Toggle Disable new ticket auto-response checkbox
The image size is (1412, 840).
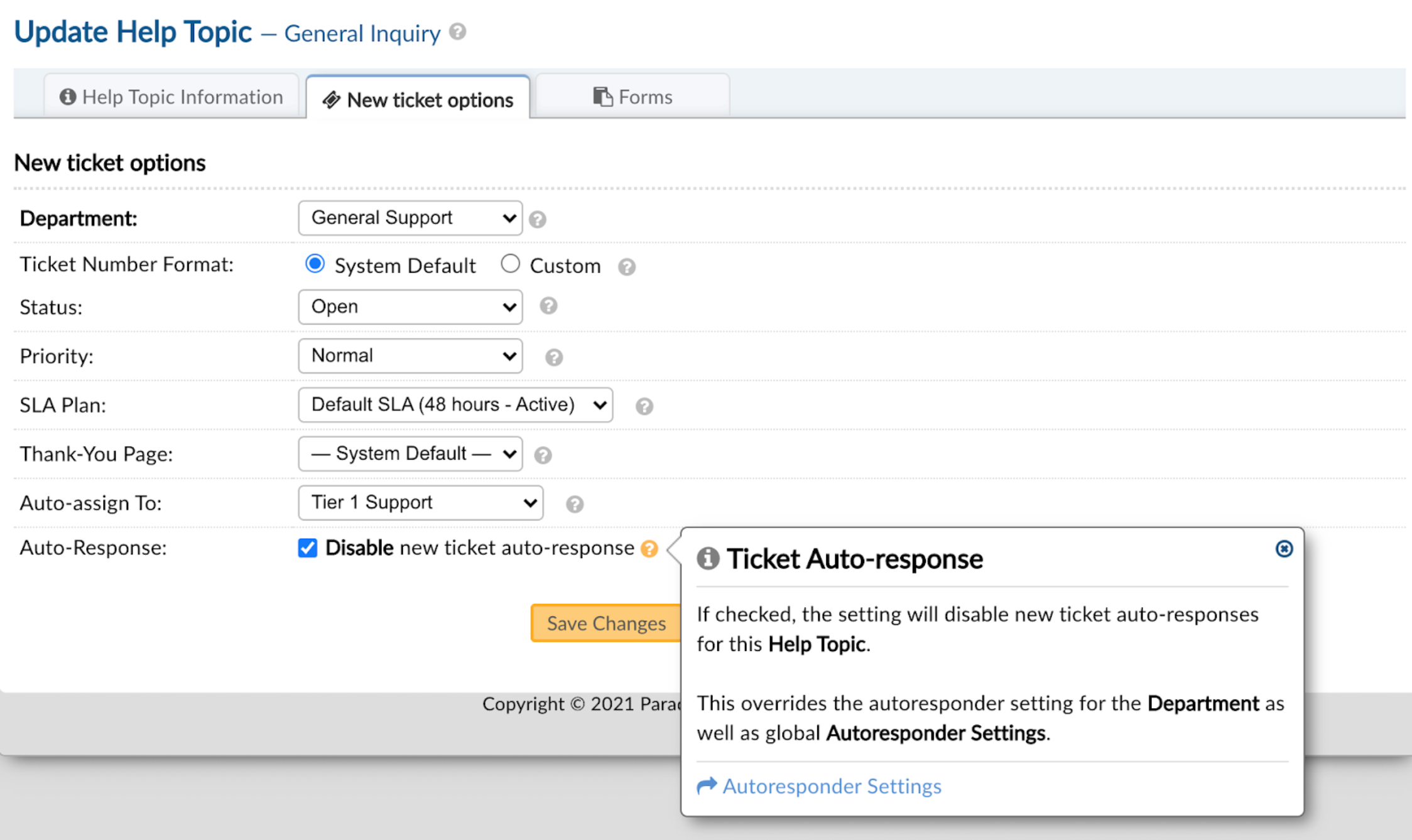[x=308, y=548]
